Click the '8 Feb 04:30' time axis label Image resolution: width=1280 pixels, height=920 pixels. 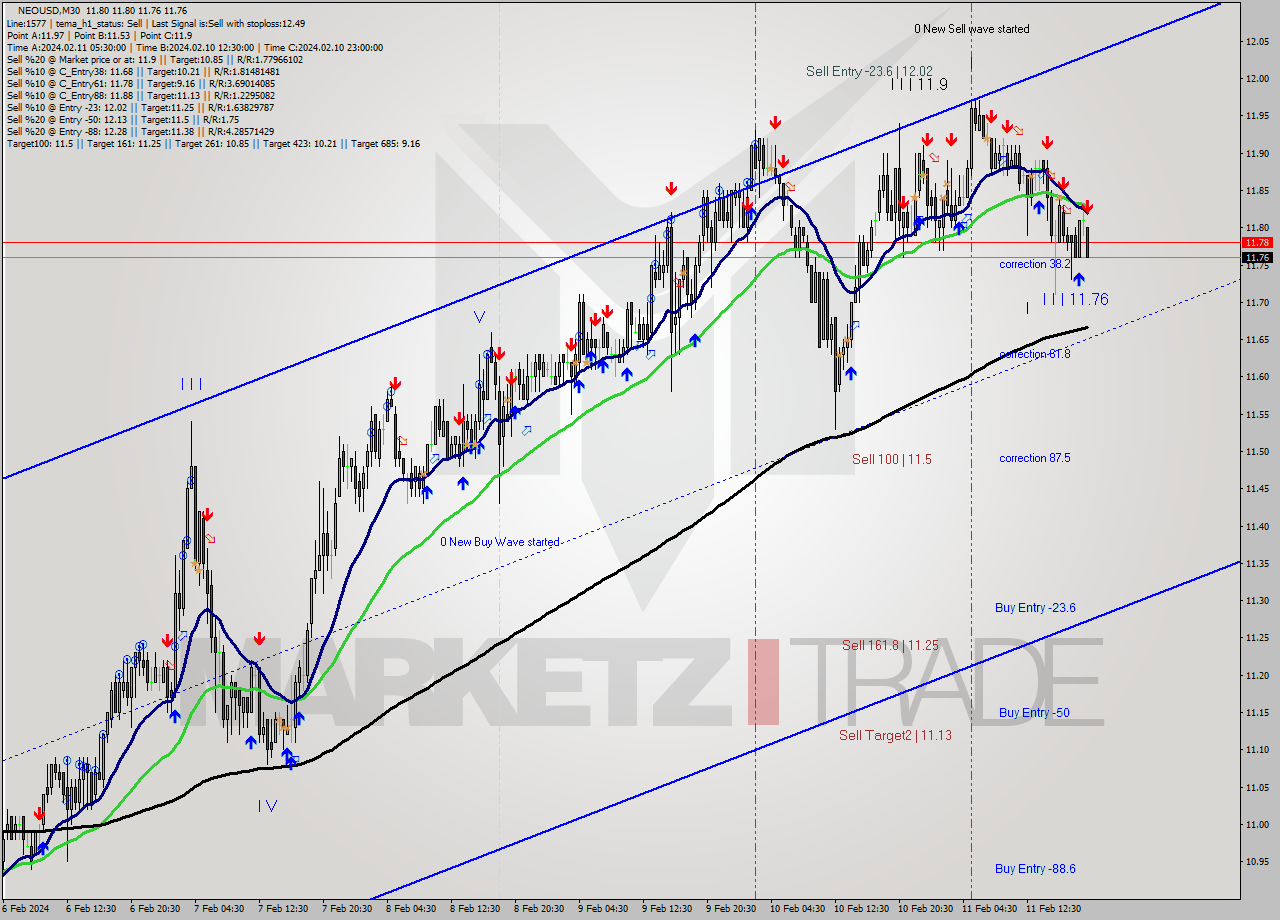[x=411, y=909]
